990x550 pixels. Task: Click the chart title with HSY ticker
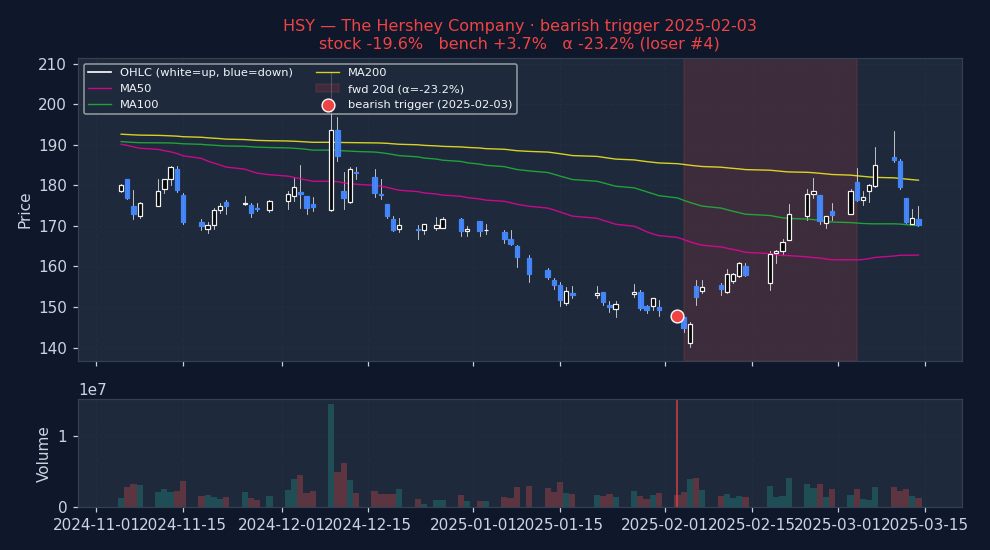coord(519,26)
